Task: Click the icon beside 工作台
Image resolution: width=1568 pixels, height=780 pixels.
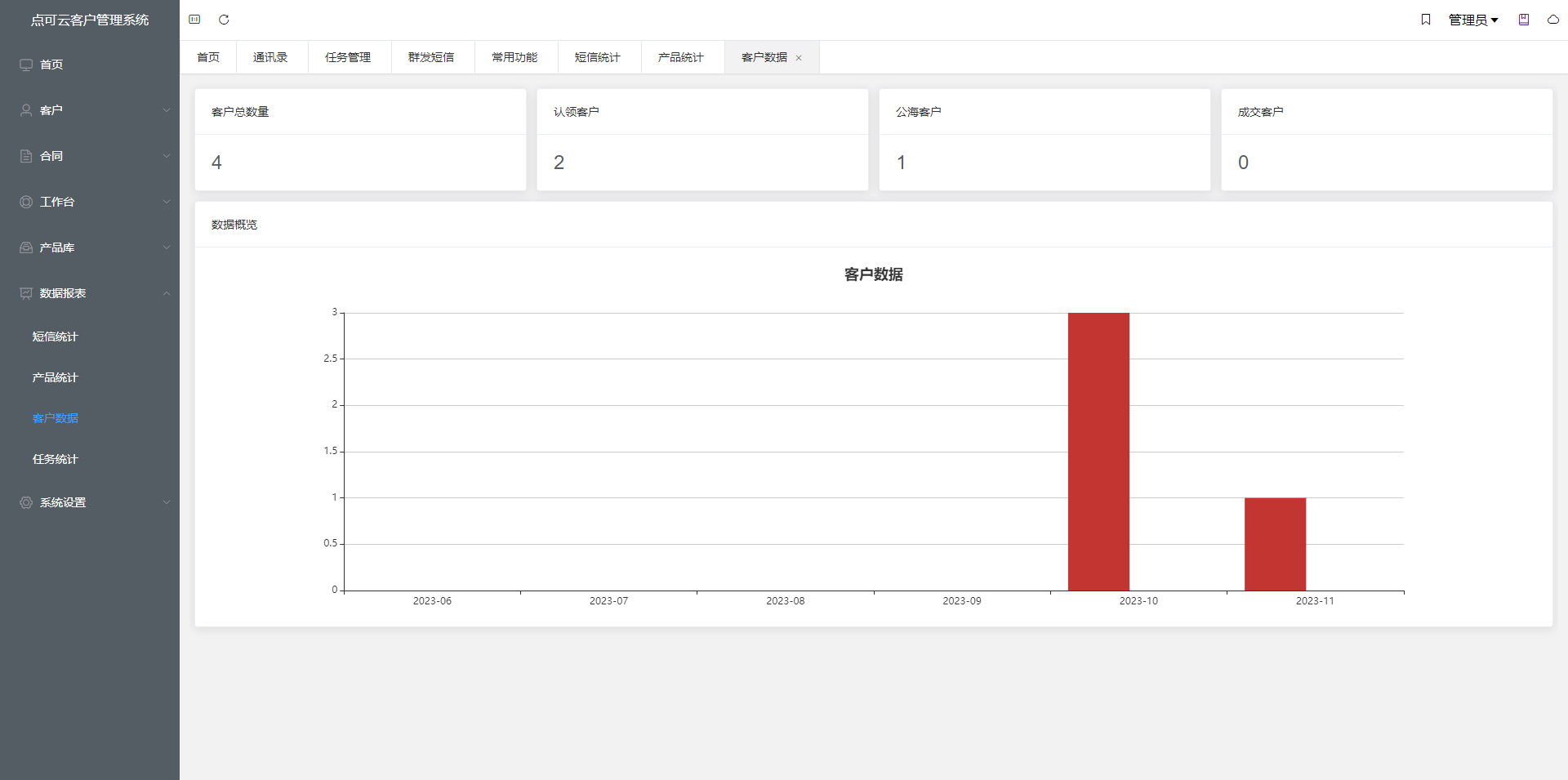Action: (x=26, y=202)
